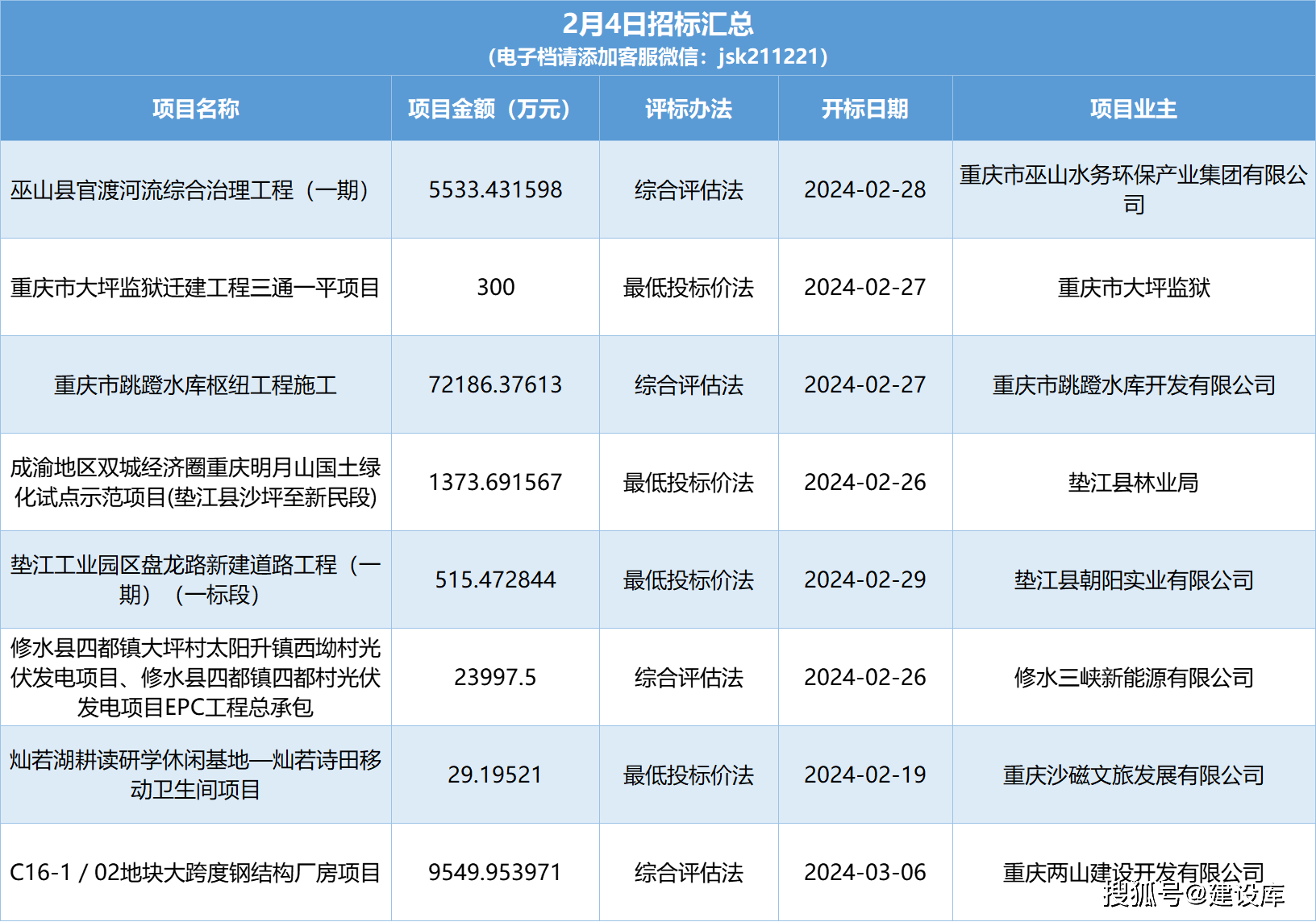Click project name starting '成渝地区双城经济圈'
The width and height of the screenshot is (1316, 922).
[x=196, y=482]
